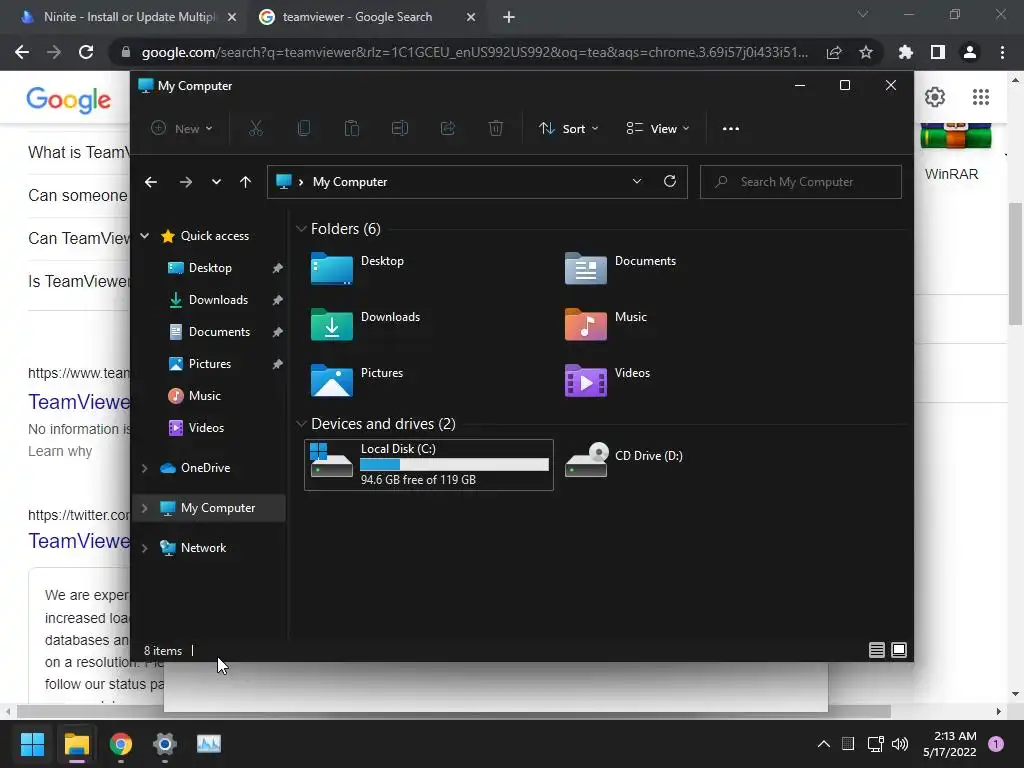Click the Chrome page horizontal scrollbar

click(x=455, y=711)
